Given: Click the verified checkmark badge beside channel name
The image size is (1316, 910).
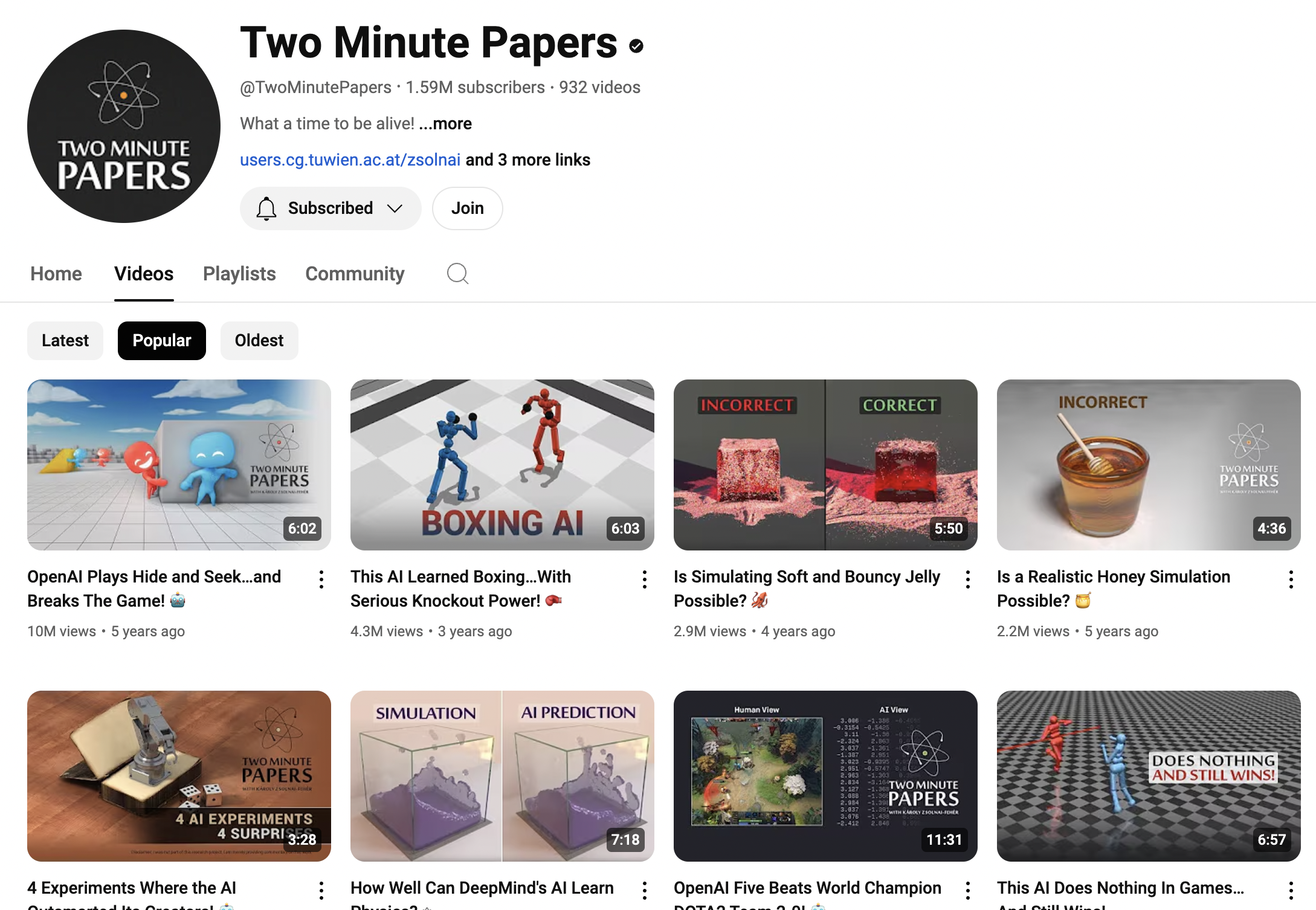Looking at the screenshot, I should coord(636,46).
